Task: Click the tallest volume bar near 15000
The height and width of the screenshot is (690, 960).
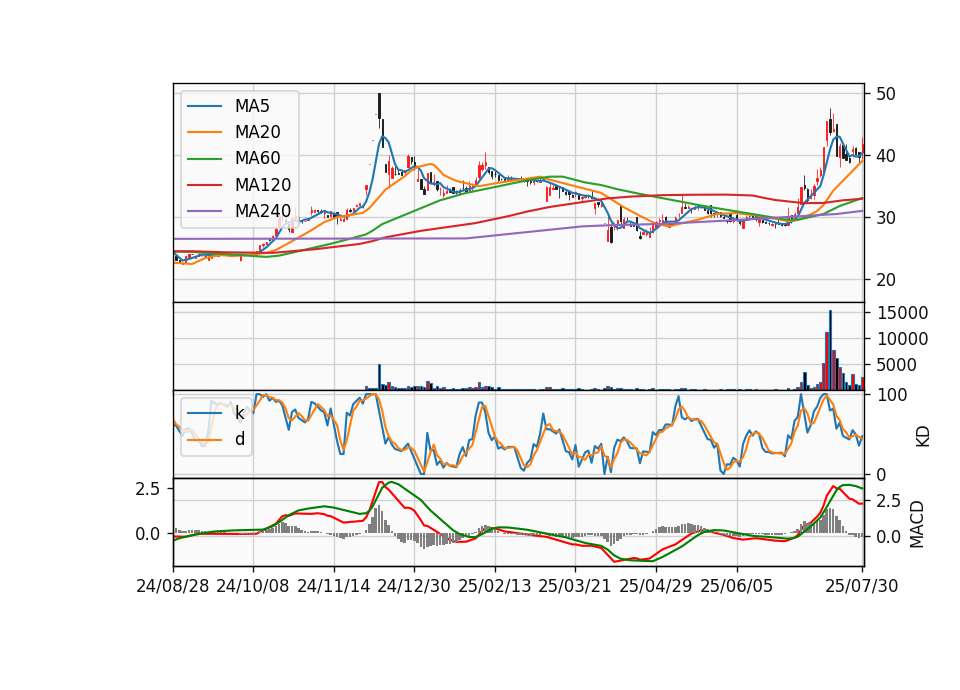Action: click(831, 350)
